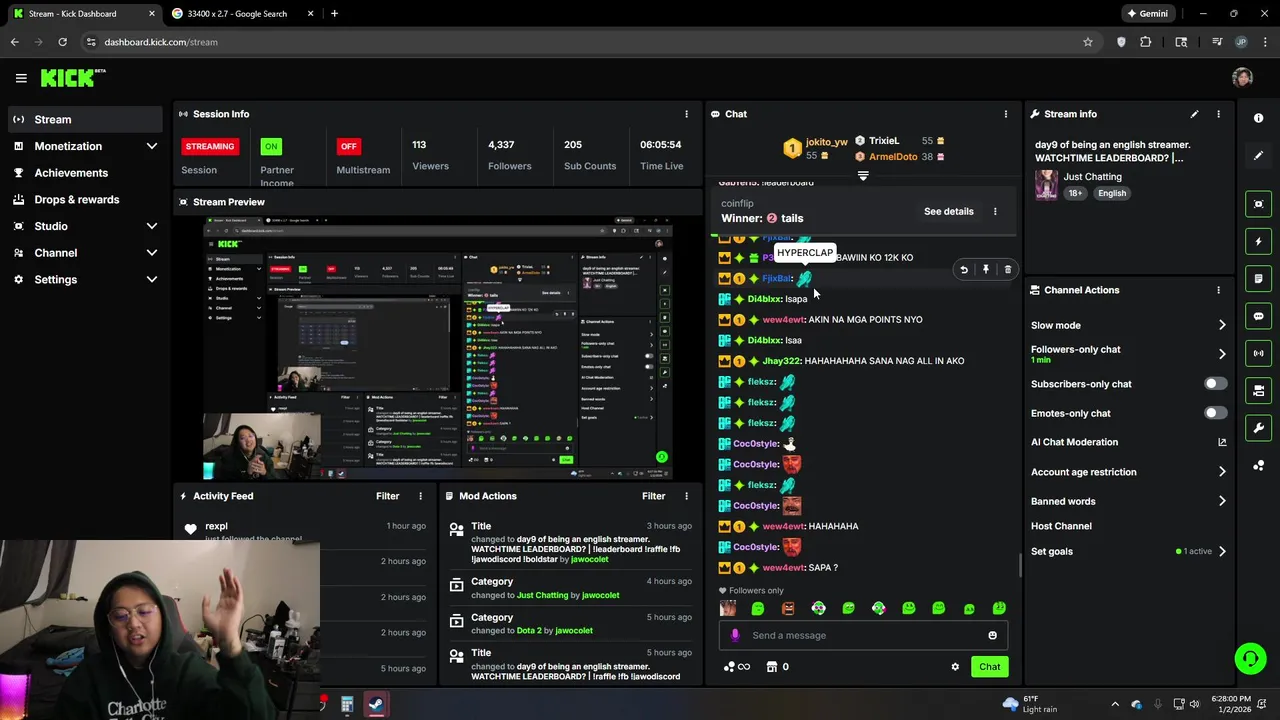Image resolution: width=1280 pixels, height=720 pixels.
Task: Open the profile avatar in header
Action: 1242,78
